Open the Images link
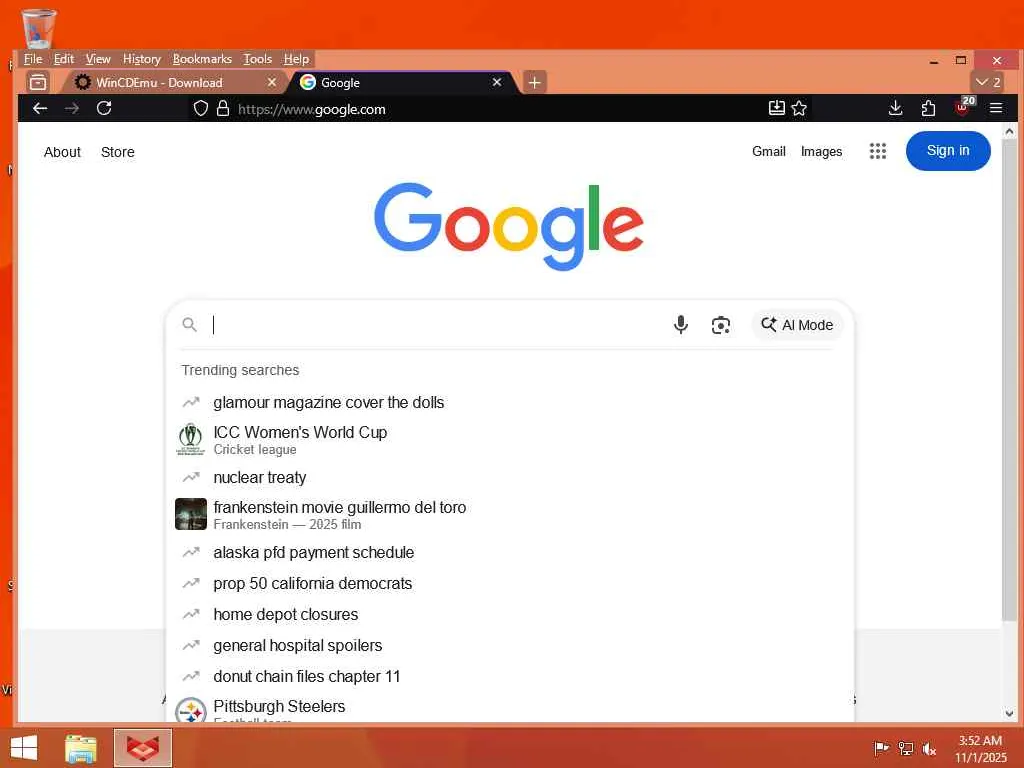Viewport: 1024px width, 768px height. tap(822, 152)
